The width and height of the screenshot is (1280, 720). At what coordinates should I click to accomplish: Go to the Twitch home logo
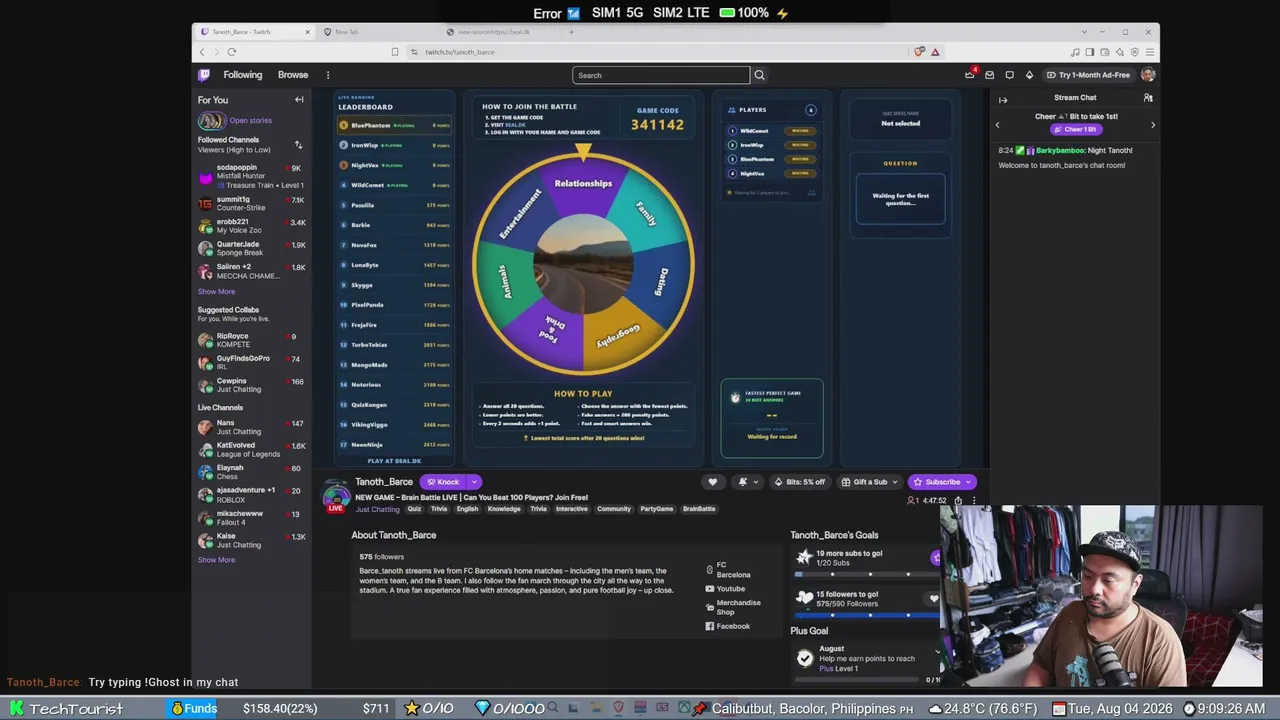point(204,75)
